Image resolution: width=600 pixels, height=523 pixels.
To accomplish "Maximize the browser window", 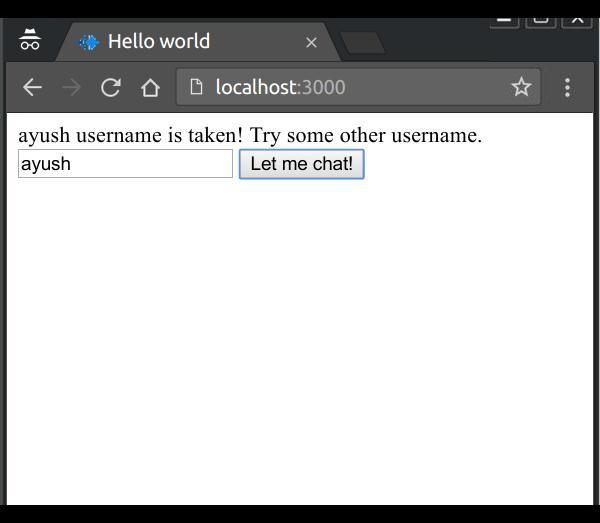I will [x=541, y=21].
